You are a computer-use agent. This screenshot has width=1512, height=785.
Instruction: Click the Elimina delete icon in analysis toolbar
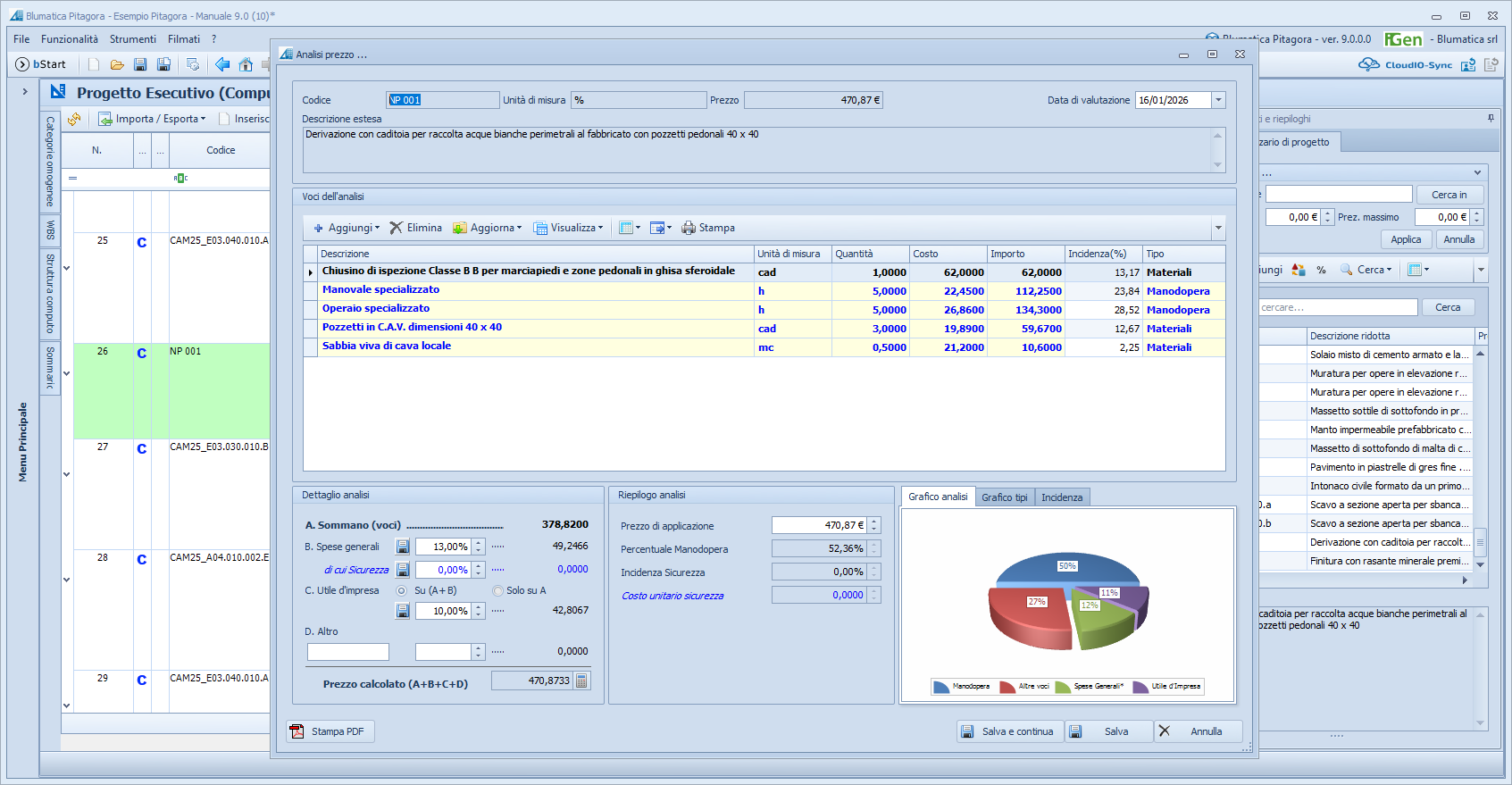coord(397,228)
